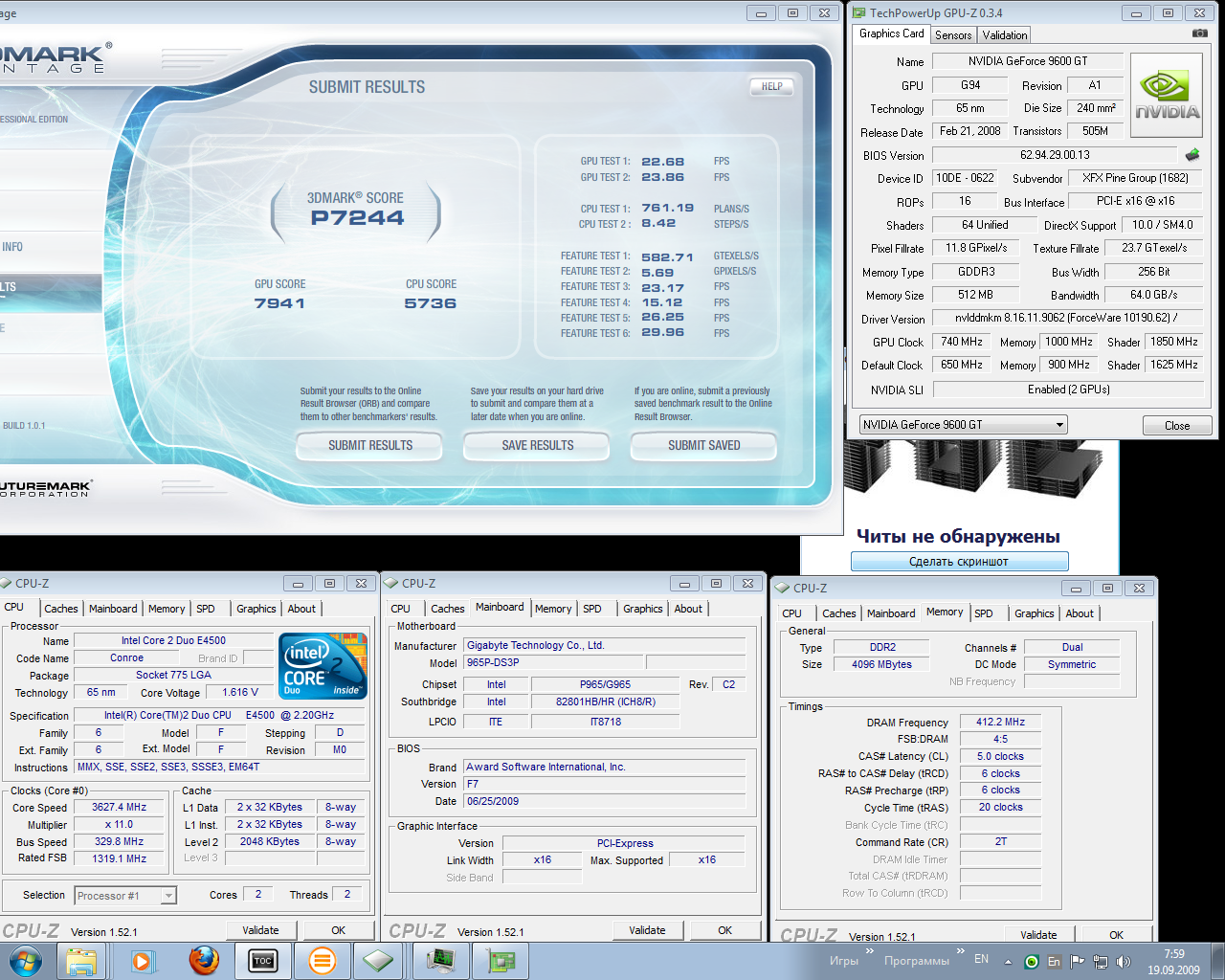The image size is (1225, 980).
Task: Click the BIOS Version field 62.94.29.00.13
Action: point(1055,155)
